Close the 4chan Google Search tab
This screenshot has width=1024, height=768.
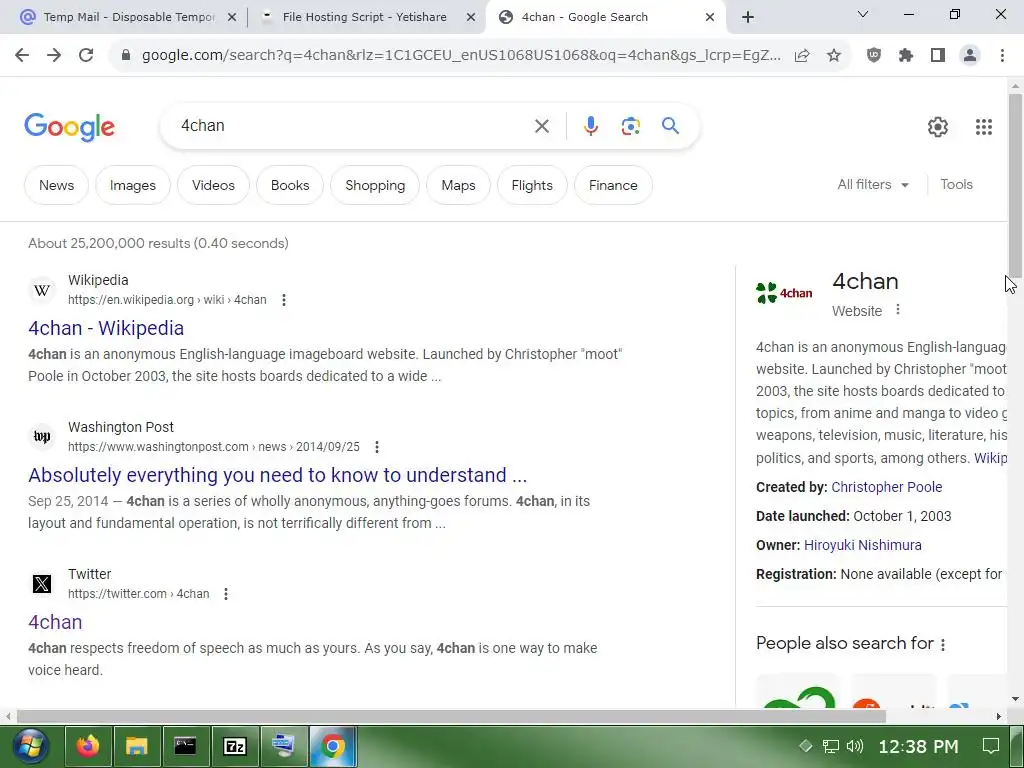click(710, 17)
